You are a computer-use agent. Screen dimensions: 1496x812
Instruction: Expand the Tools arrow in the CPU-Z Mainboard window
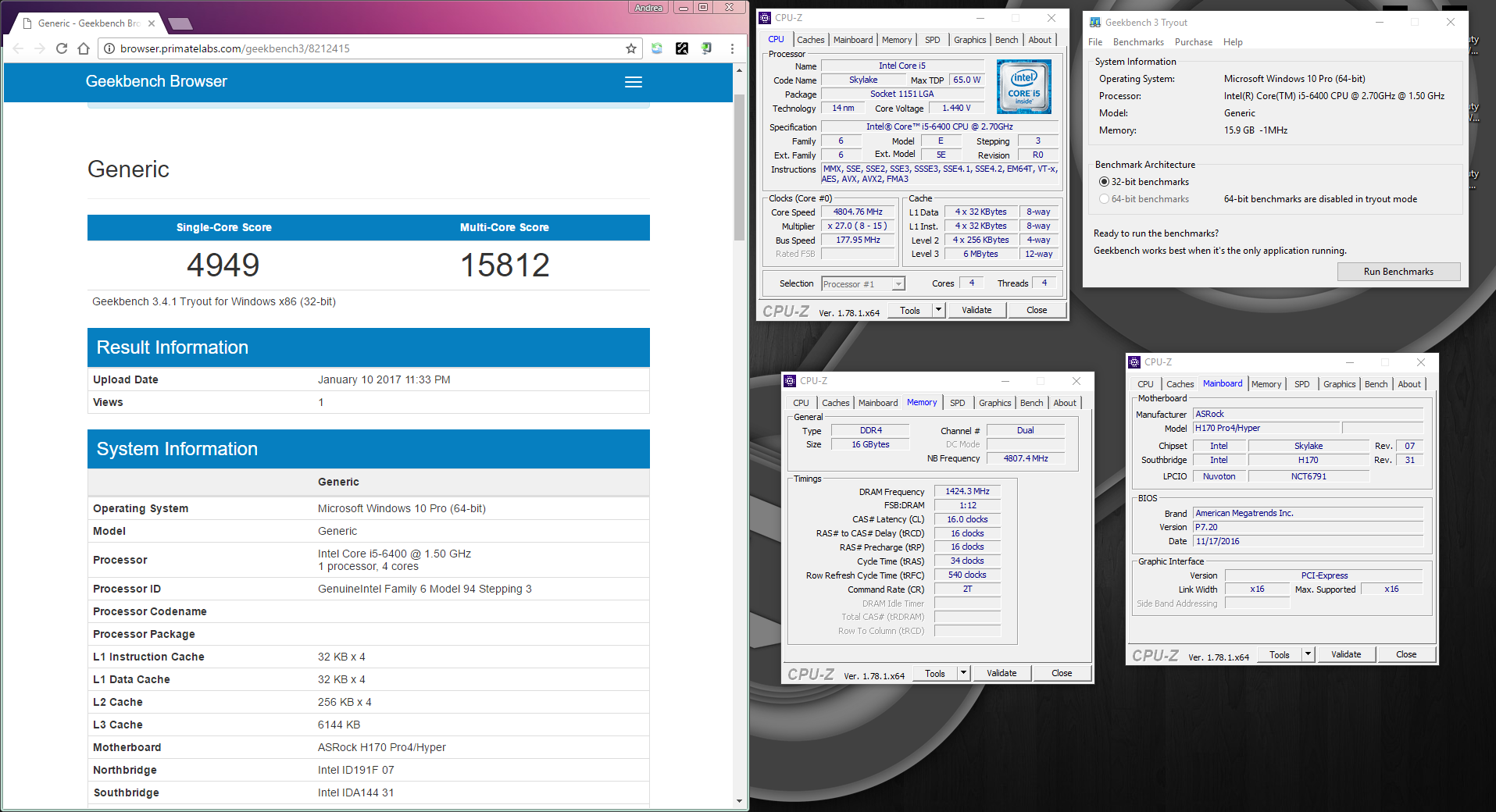click(1308, 654)
